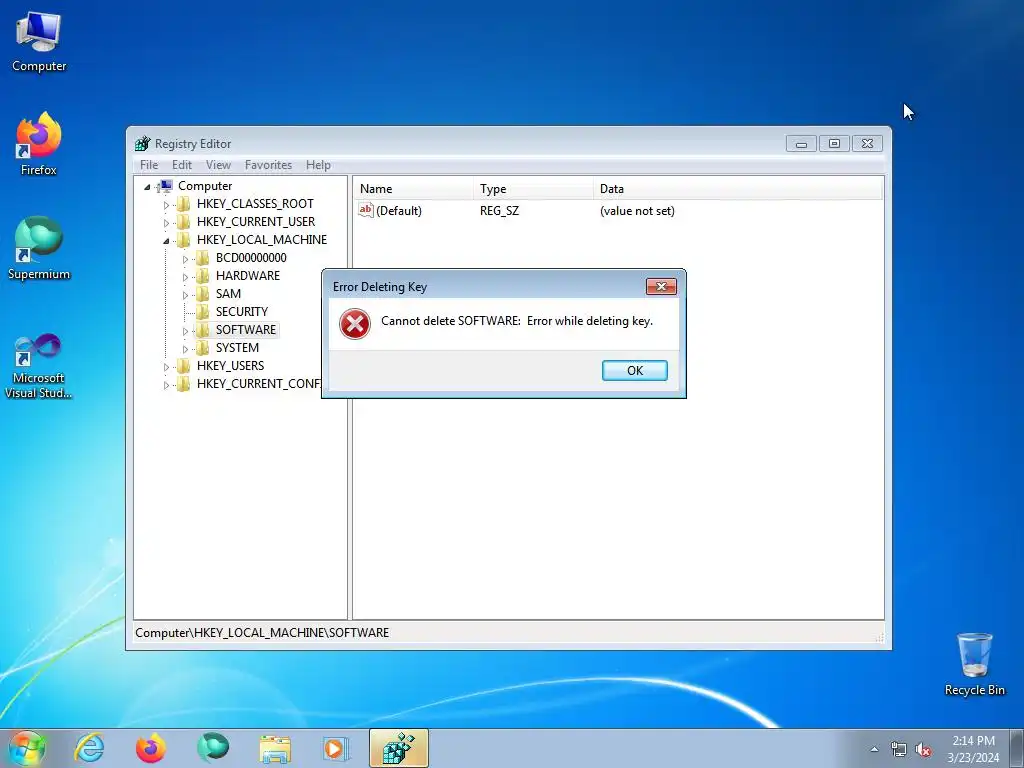Click the Computer icon in registry tree
The image size is (1024, 768).
[166, 186]
